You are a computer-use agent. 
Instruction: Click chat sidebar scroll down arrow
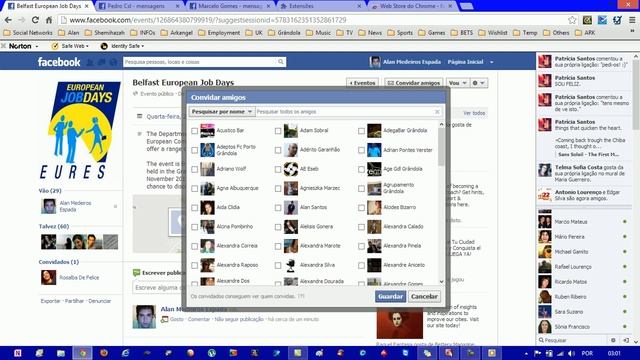(636, 341)
